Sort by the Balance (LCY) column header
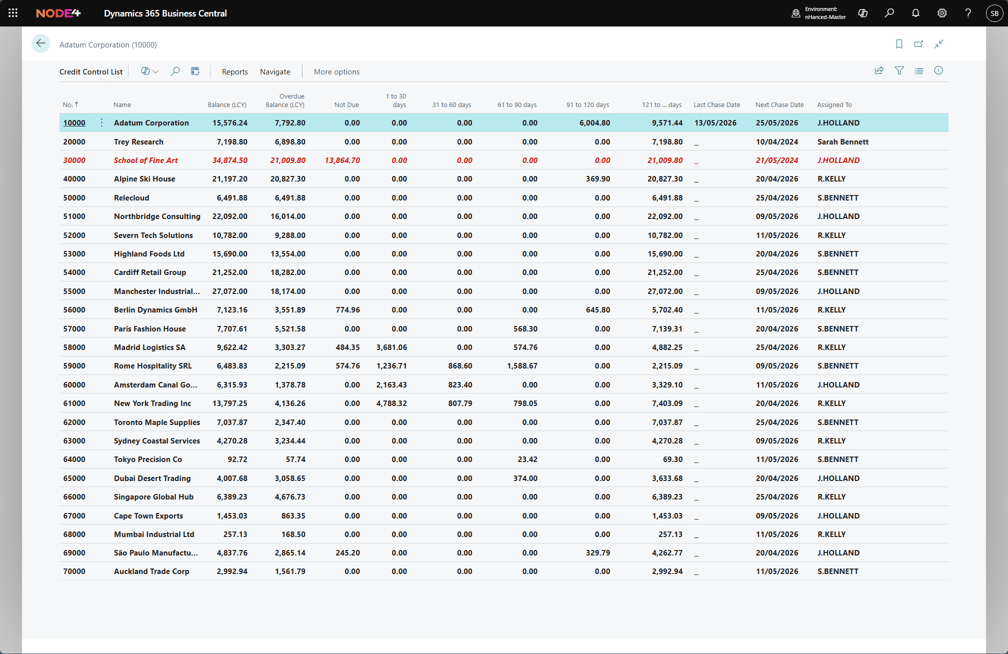The width and height of the screenshot is (1008, 654). (226, 105)
